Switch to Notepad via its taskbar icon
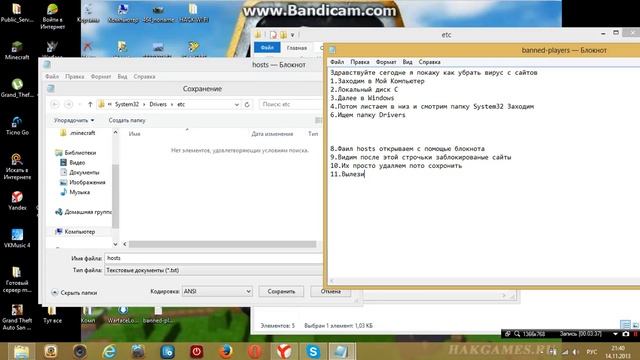The height and width of the screenshot is (360, 640). [x=341, y=351]
